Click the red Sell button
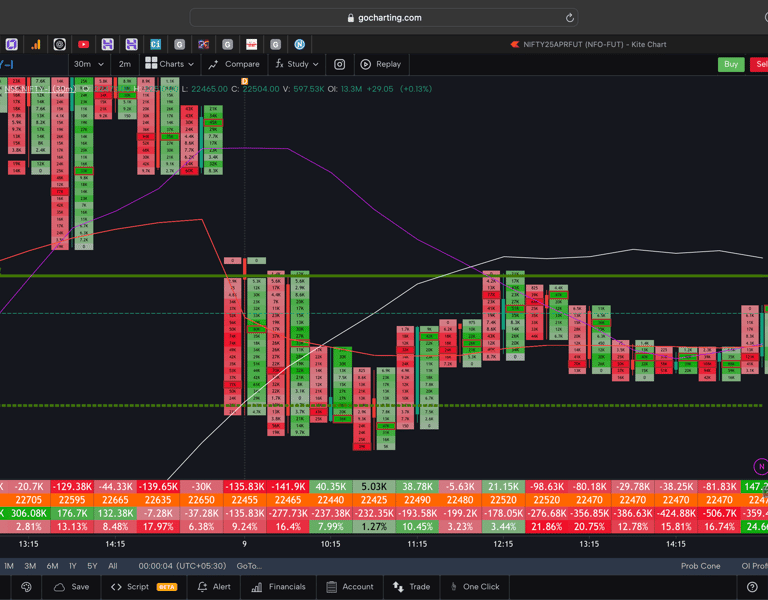This screenshot has width=768, height=600. 760,64
